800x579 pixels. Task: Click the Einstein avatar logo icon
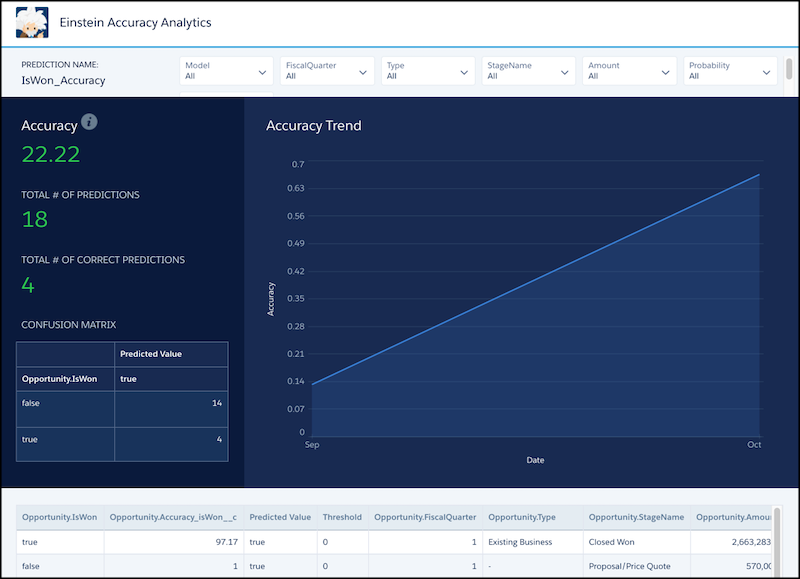point(32,22)
